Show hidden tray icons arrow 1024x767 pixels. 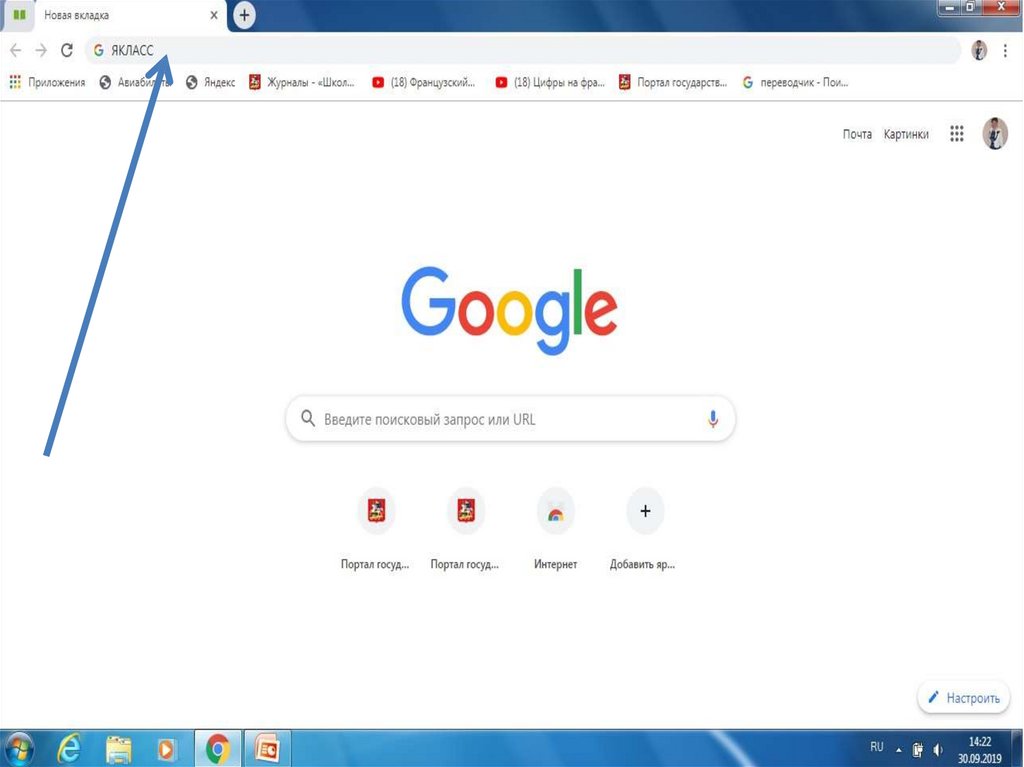[899, 750]
